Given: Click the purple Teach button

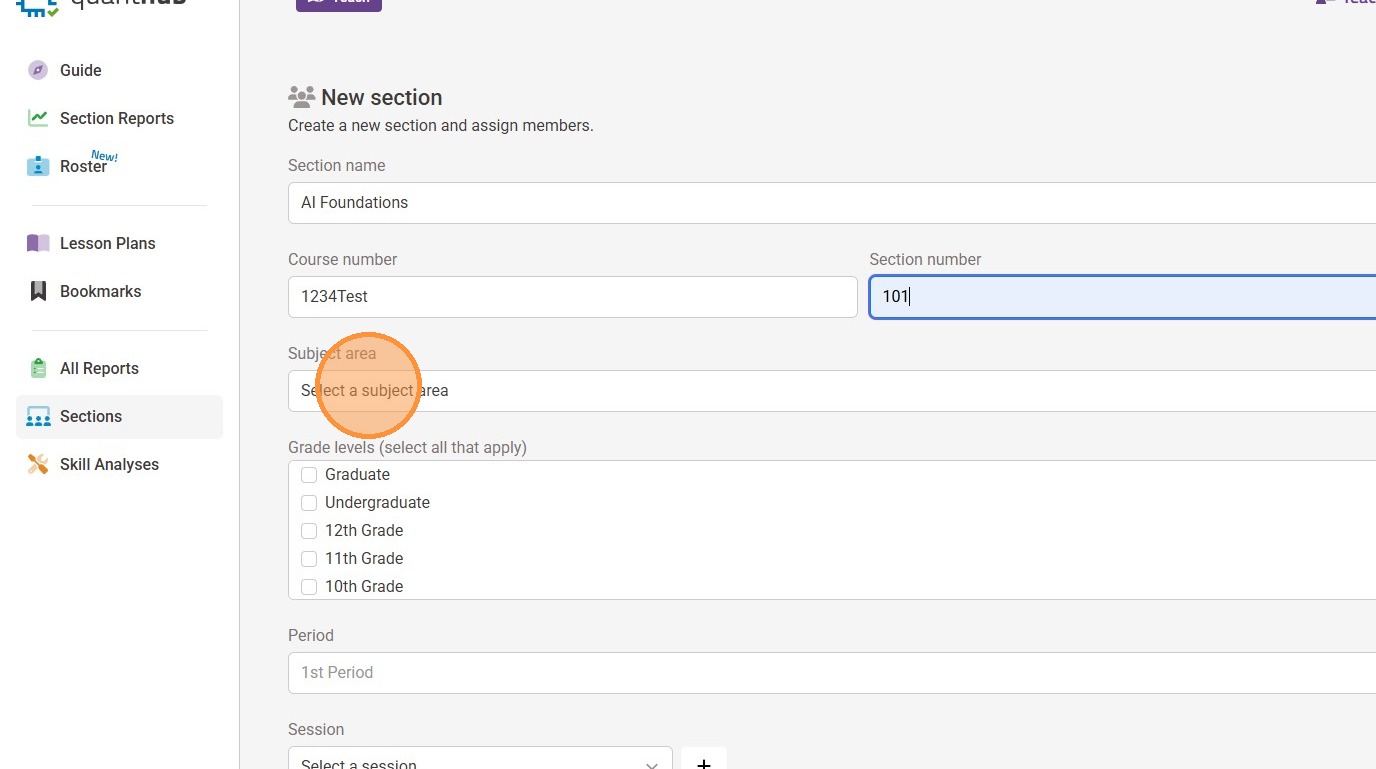Looking at the screenshot, I should (x=338, y=3).
